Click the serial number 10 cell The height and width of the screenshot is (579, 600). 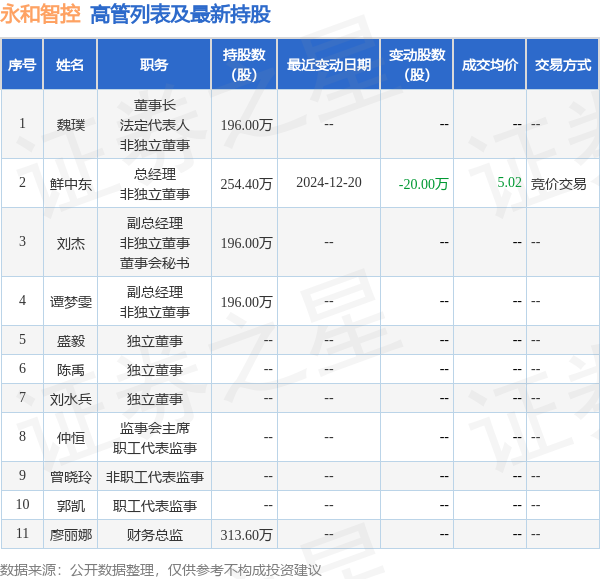pos(23,504)
